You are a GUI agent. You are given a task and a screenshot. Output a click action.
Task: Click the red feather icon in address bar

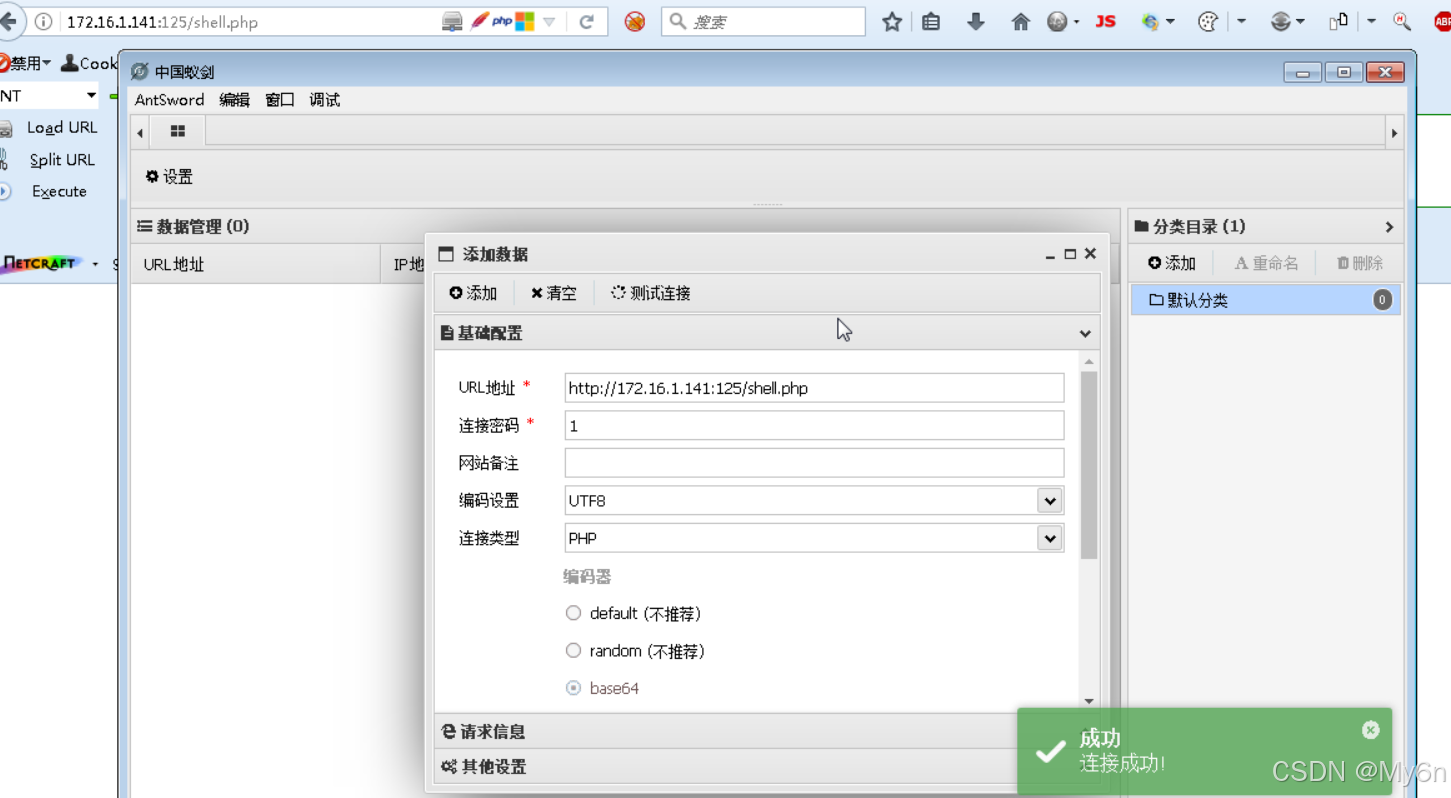tap(480, 21)
